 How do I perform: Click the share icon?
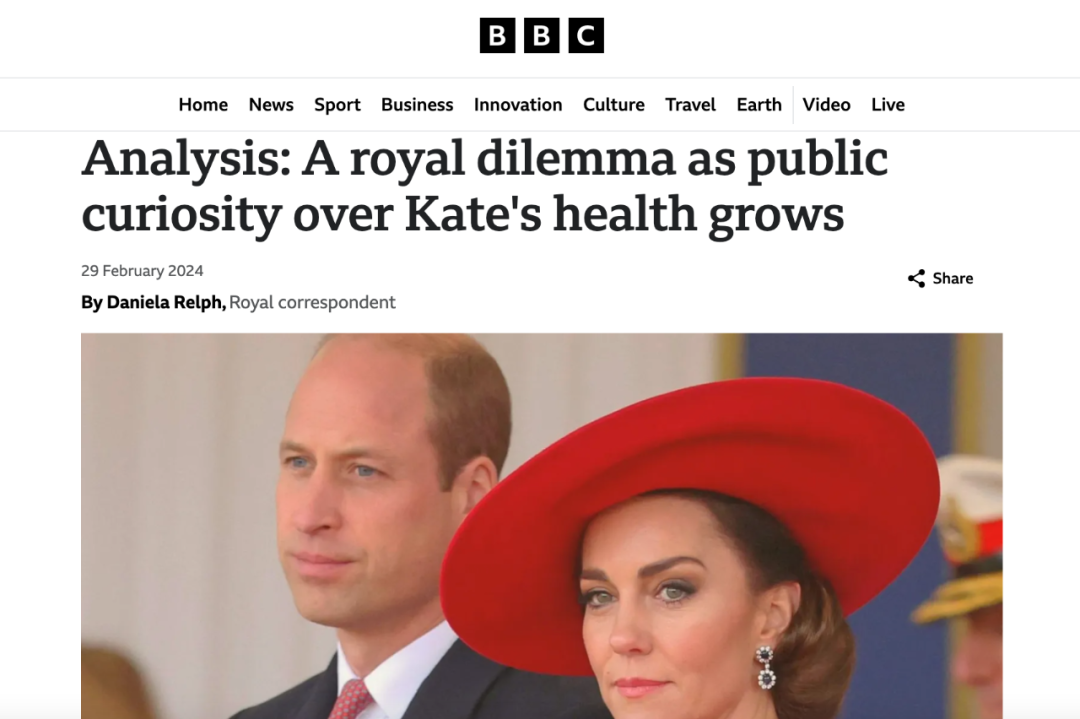(916, 279)
